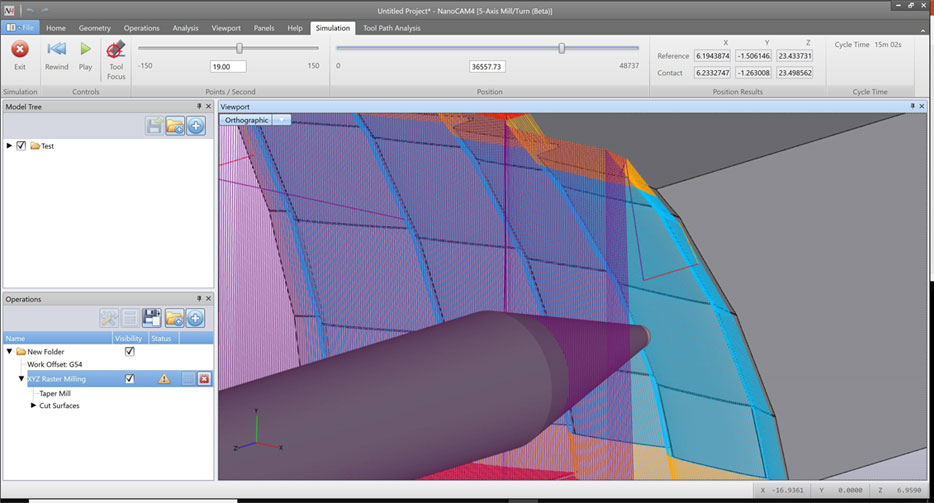Open the Geometry ribbon tab
Image resolution: width=934 pixels, height=503 pixels.
[95, 28]
